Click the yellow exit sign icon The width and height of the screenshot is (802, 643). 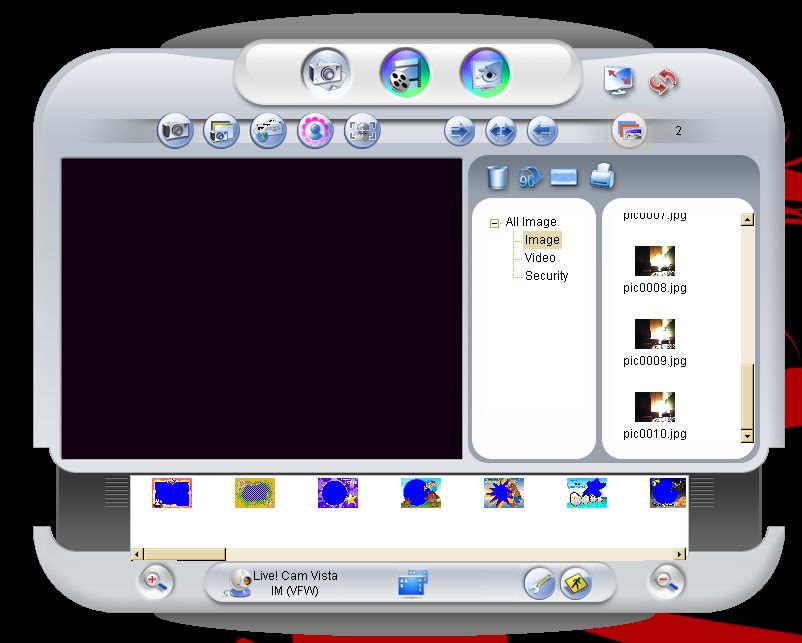(x=575, y=583)
